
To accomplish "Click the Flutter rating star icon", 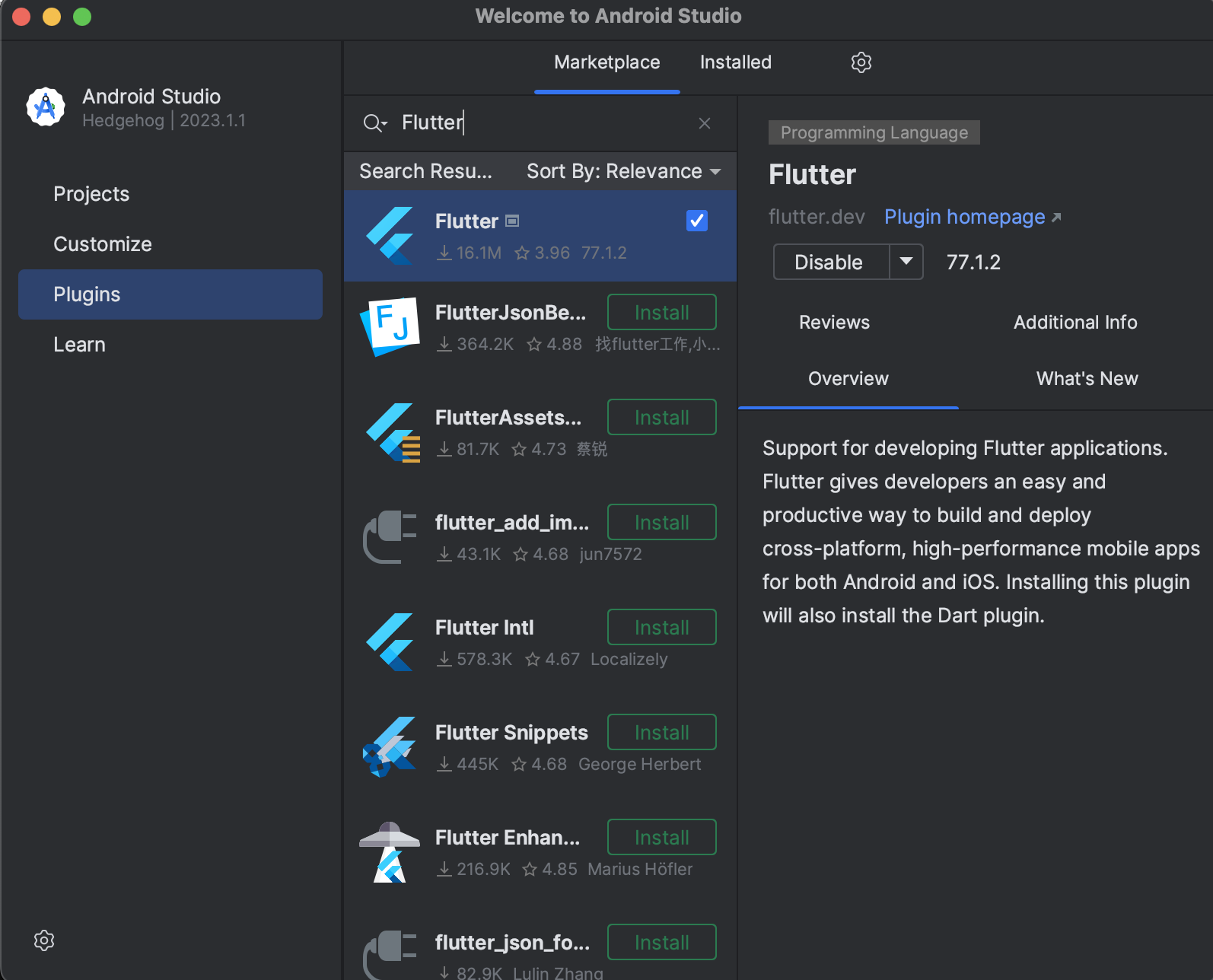I will (x=522, y=253).
